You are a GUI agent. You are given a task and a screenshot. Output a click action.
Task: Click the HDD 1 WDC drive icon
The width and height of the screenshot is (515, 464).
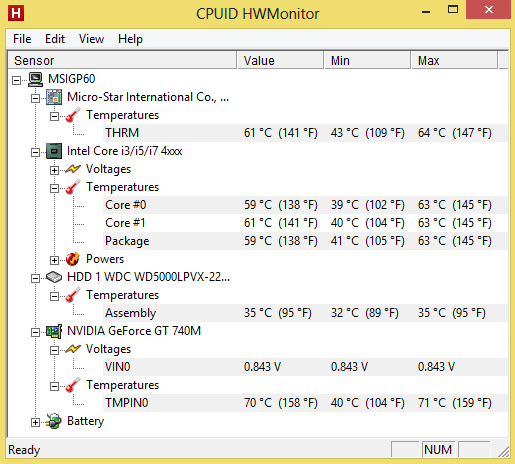54,277
